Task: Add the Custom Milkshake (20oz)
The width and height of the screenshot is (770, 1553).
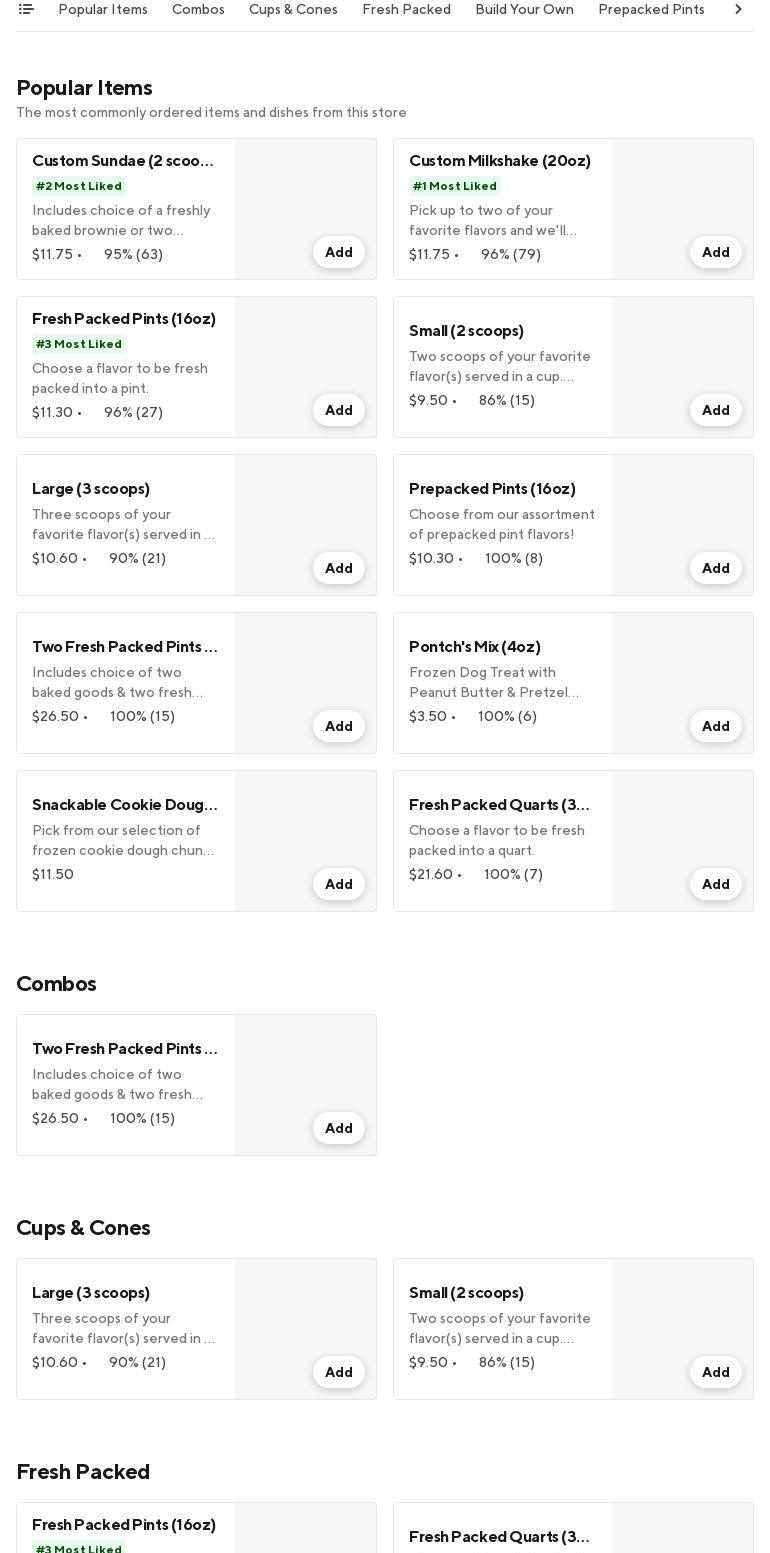Action: coord(716,253)
